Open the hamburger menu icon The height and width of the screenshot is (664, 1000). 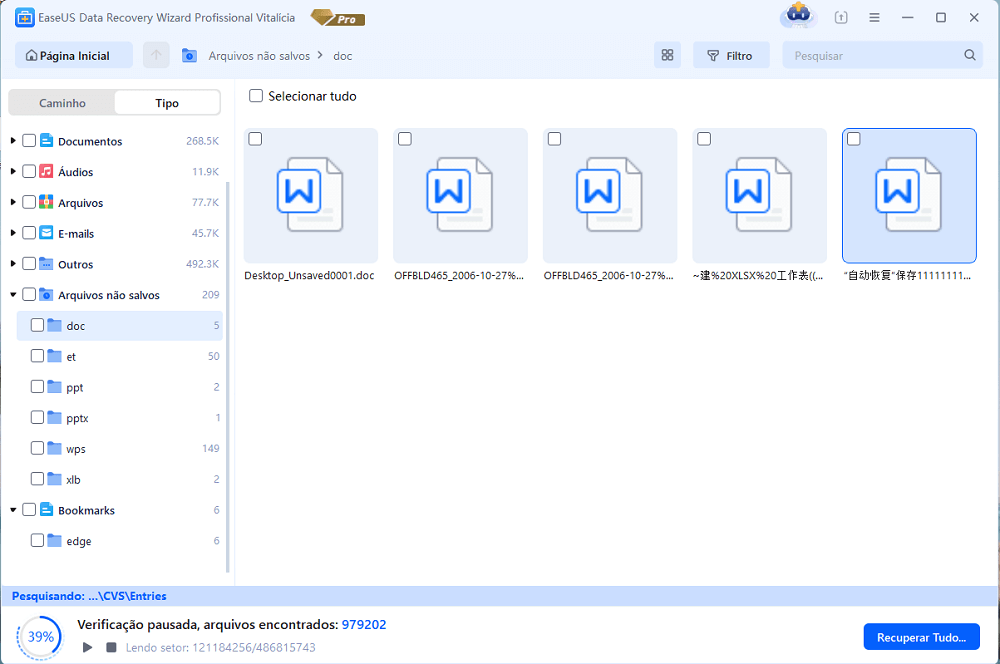(x=874, y=18)
